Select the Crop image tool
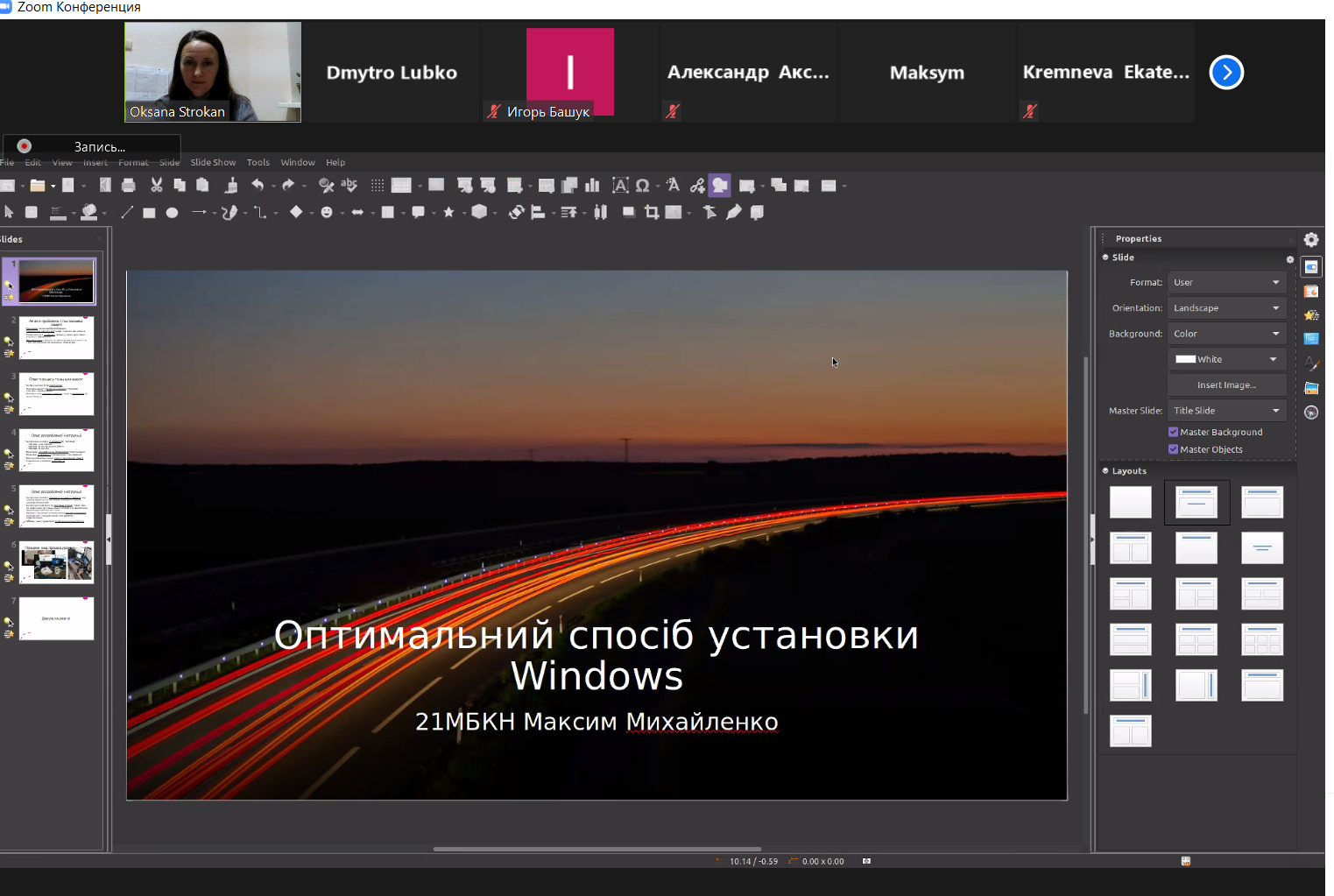 tap(652, 212)
